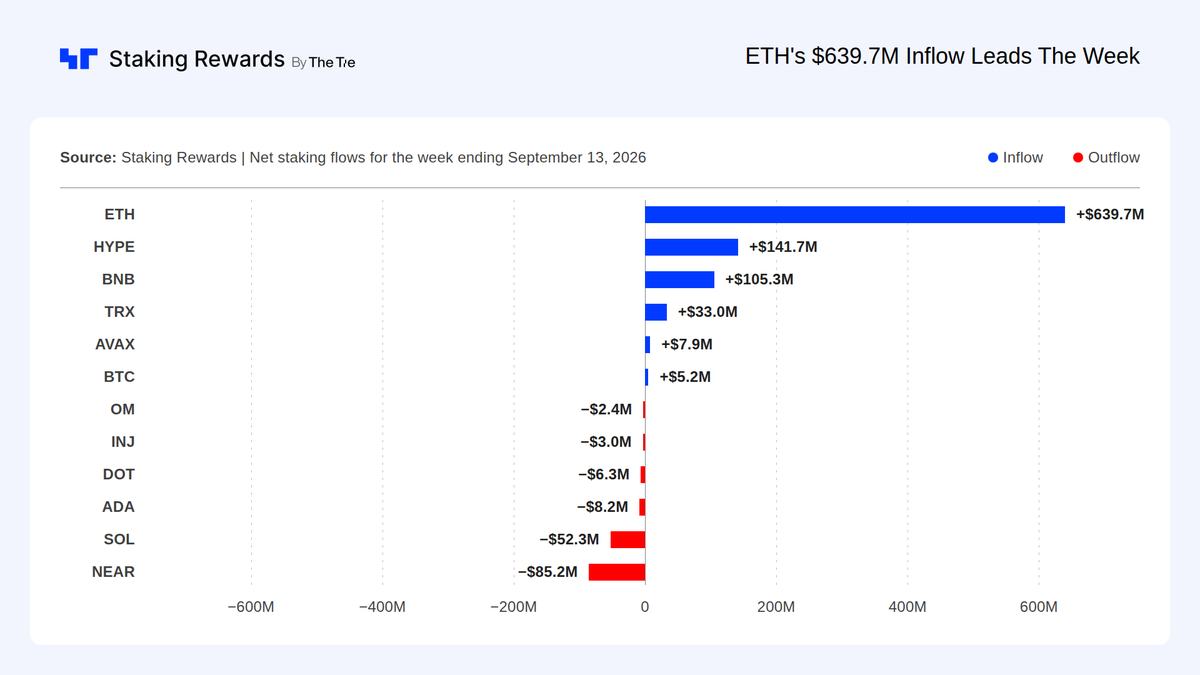
Task: Toggle the Outflow legend label
Action: coord(1114,158)
